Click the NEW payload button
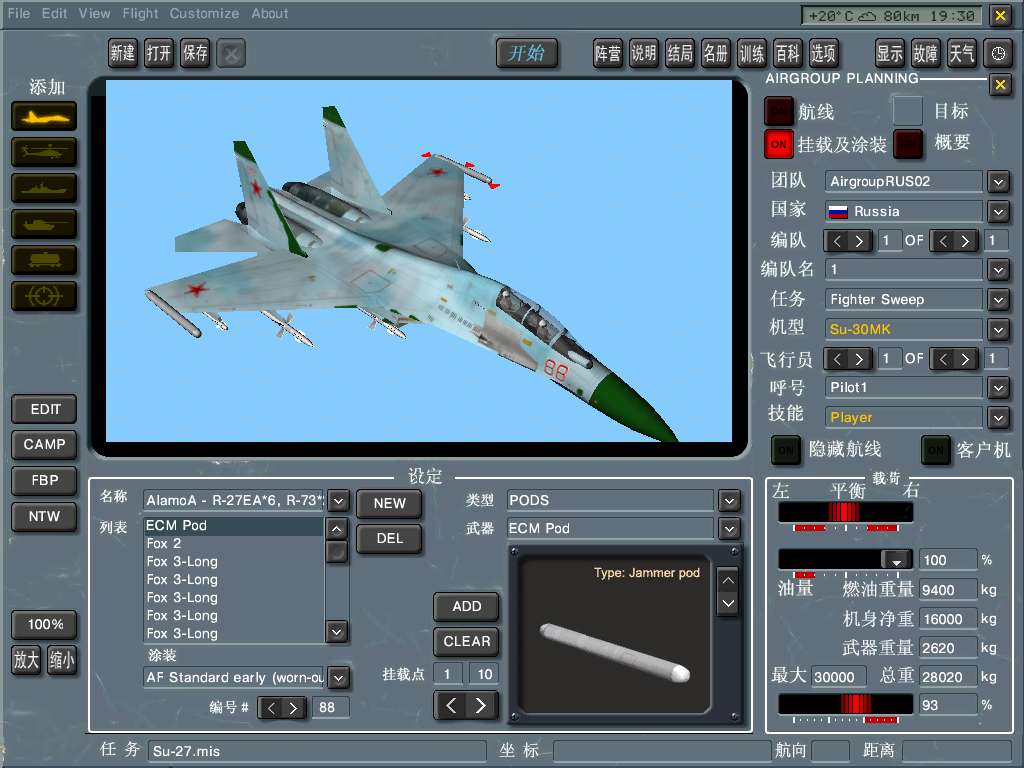The image size is (1024, 768). click(389, 504)
